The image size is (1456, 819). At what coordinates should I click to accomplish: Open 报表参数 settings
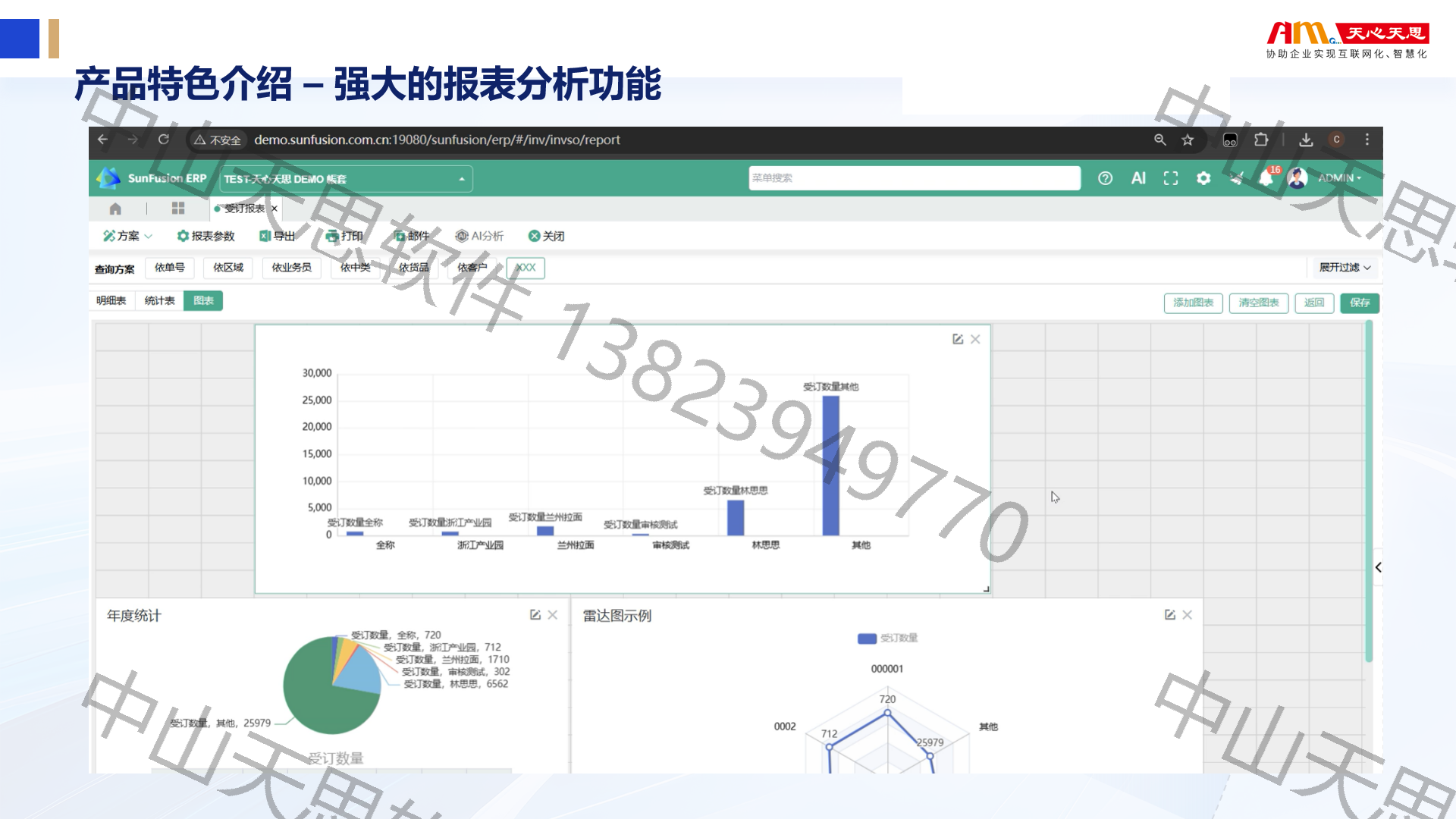[206, 236]
